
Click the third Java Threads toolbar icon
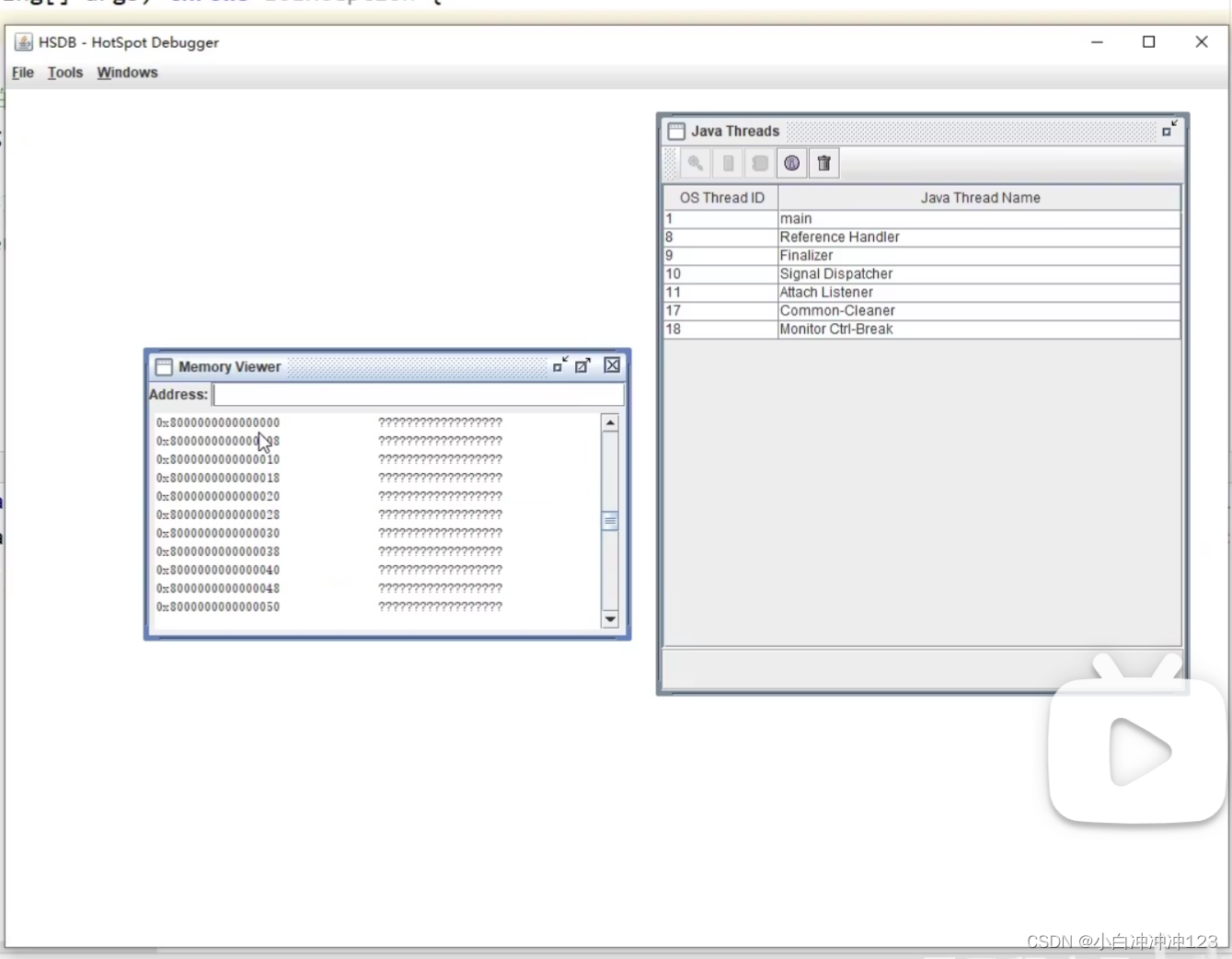760,164
